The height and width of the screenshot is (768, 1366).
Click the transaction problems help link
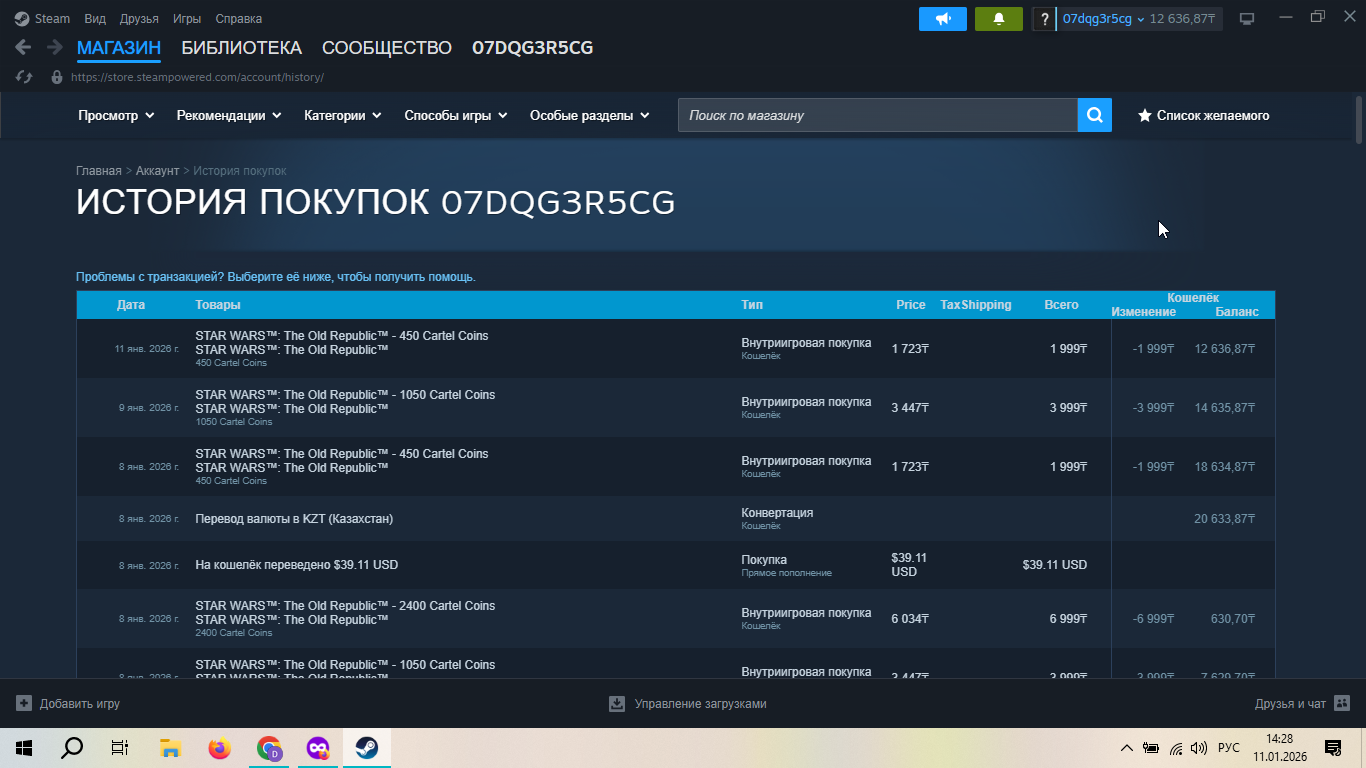[x=276, y=277]
